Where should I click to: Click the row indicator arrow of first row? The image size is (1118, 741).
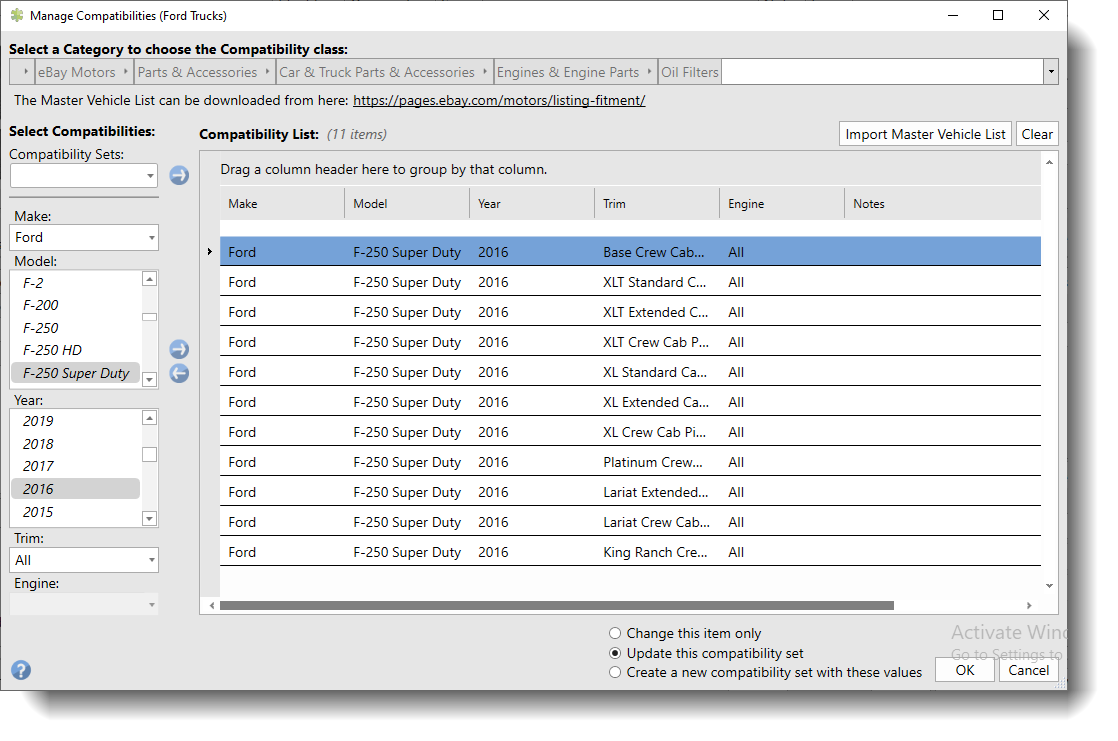click(x=209, y=252)
